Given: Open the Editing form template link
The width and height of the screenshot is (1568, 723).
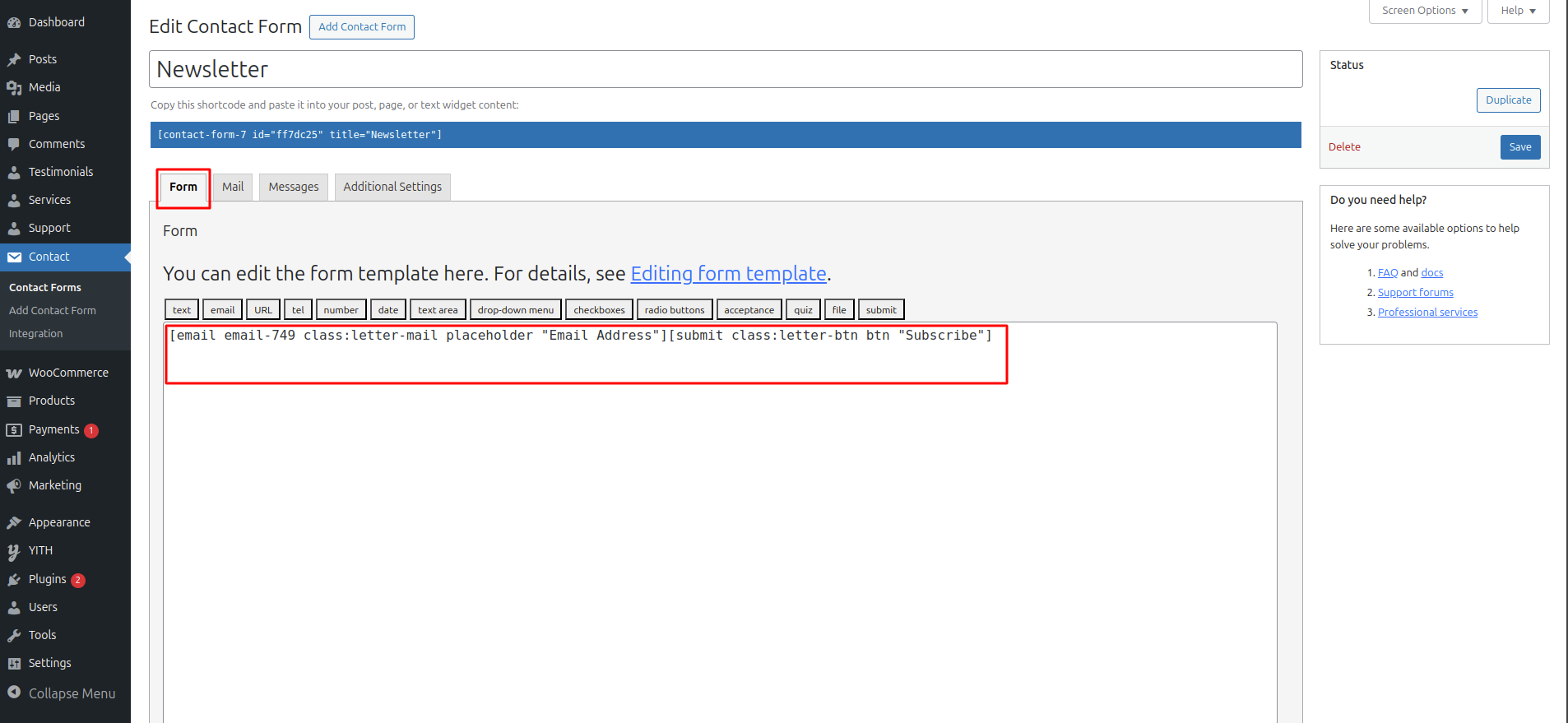Looking at the screenshot, I should (x=728, y=274).
